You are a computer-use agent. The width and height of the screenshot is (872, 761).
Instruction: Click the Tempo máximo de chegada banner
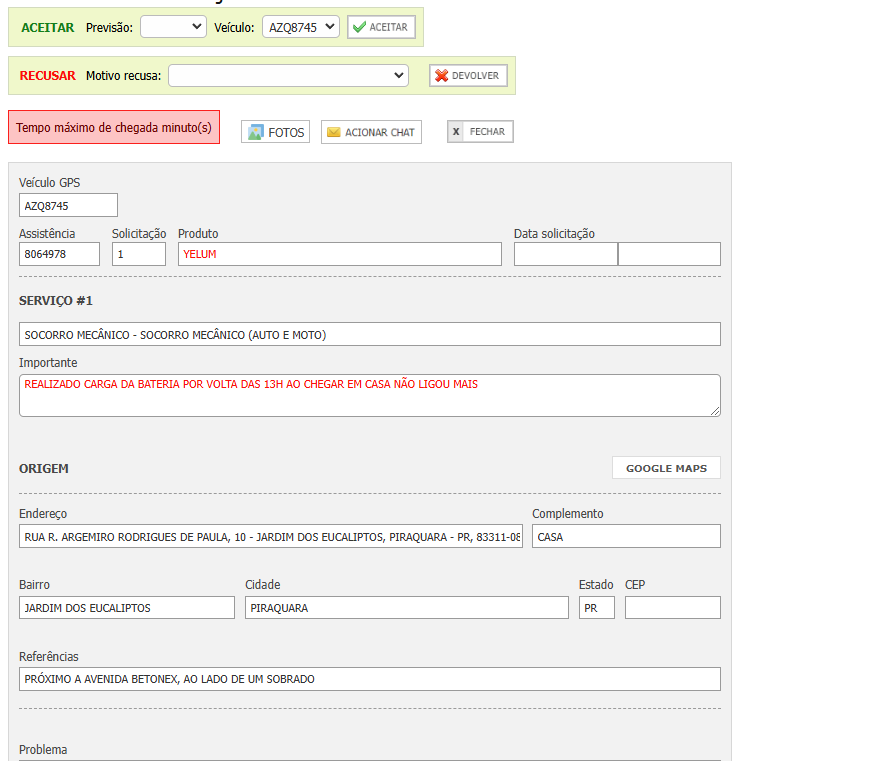point(114,128)
